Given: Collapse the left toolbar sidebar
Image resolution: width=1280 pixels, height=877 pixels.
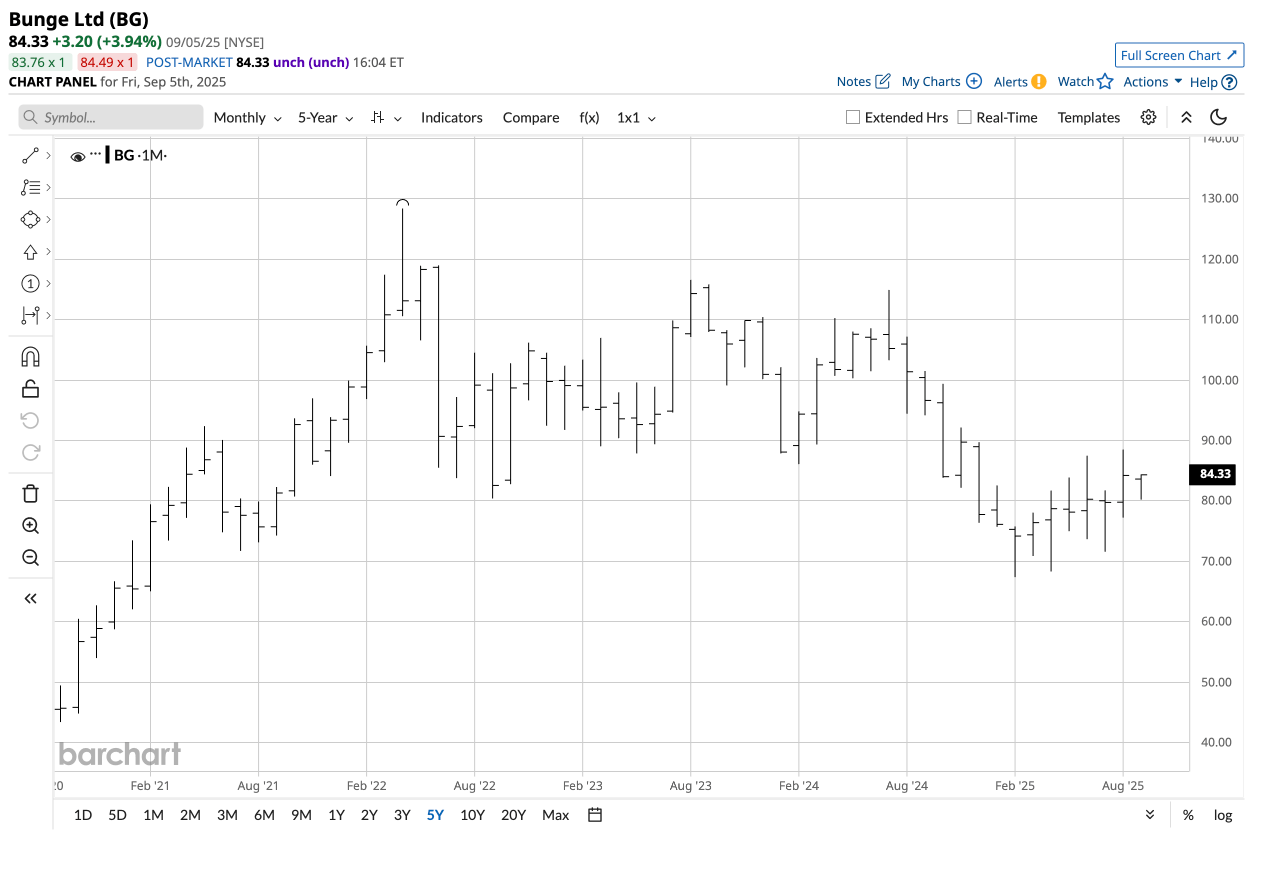Looking at the screenshot, I should point(30,597).
